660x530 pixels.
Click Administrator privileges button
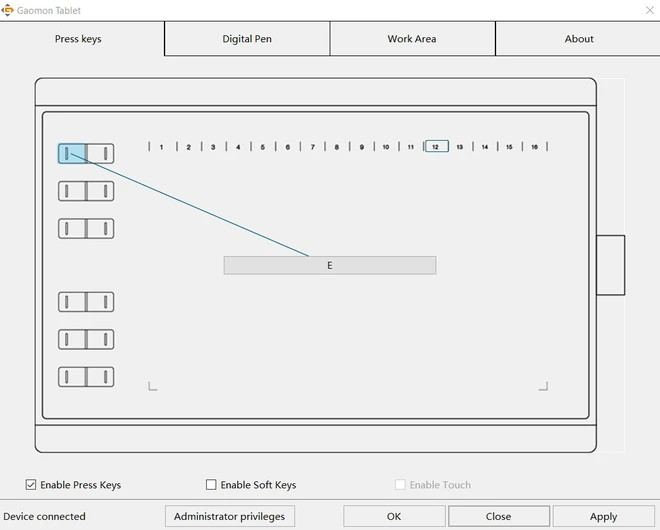click(229, 516)
